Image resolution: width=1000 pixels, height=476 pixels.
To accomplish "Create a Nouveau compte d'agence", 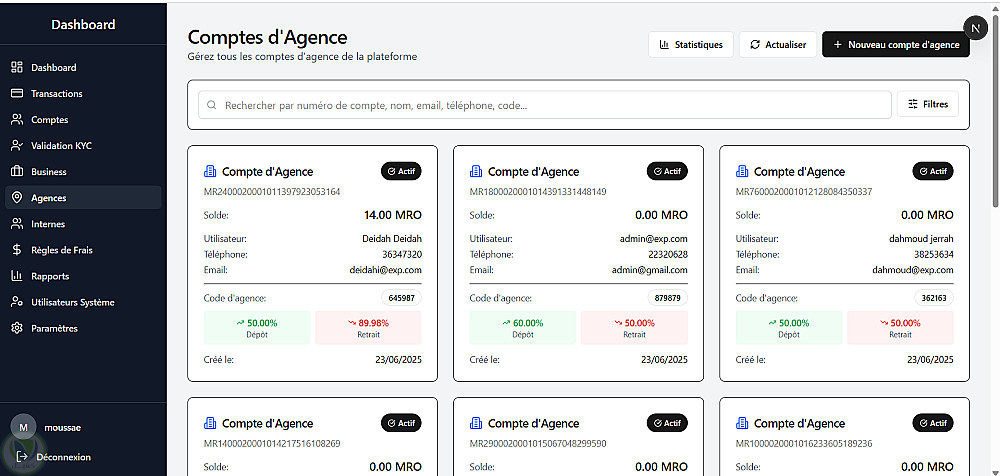I will coord(895,45).
